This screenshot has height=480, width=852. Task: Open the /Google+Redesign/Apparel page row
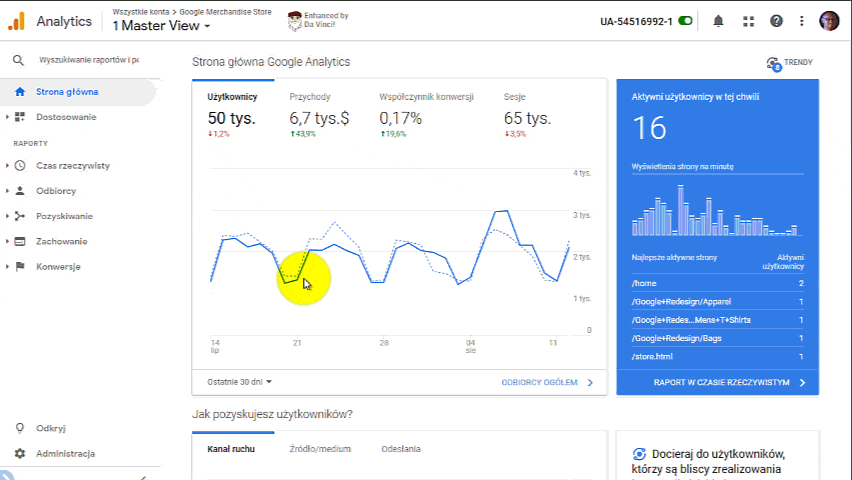click(717, 302)
